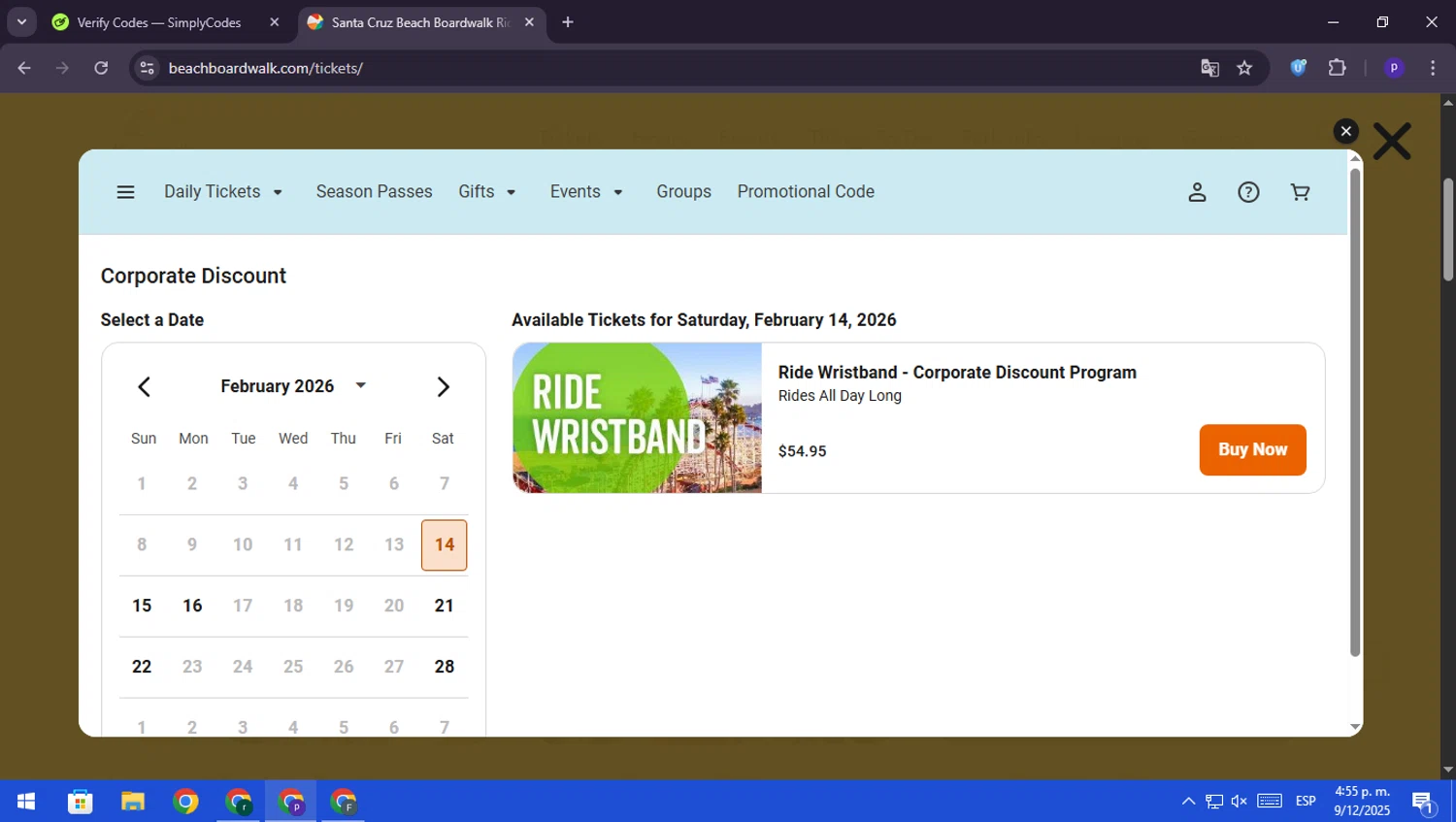Image resolution: width=1456 pixels, height=822 pixels.
Task: Close the Santa Cruz Beach Boardwalk tab
Action: click(529, 22)
